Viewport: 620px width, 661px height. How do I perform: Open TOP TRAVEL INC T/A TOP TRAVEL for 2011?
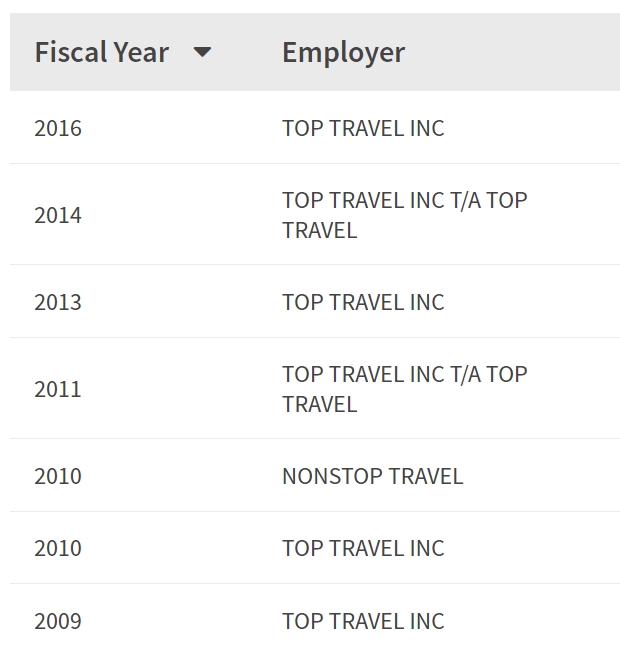tap(404, 375)
